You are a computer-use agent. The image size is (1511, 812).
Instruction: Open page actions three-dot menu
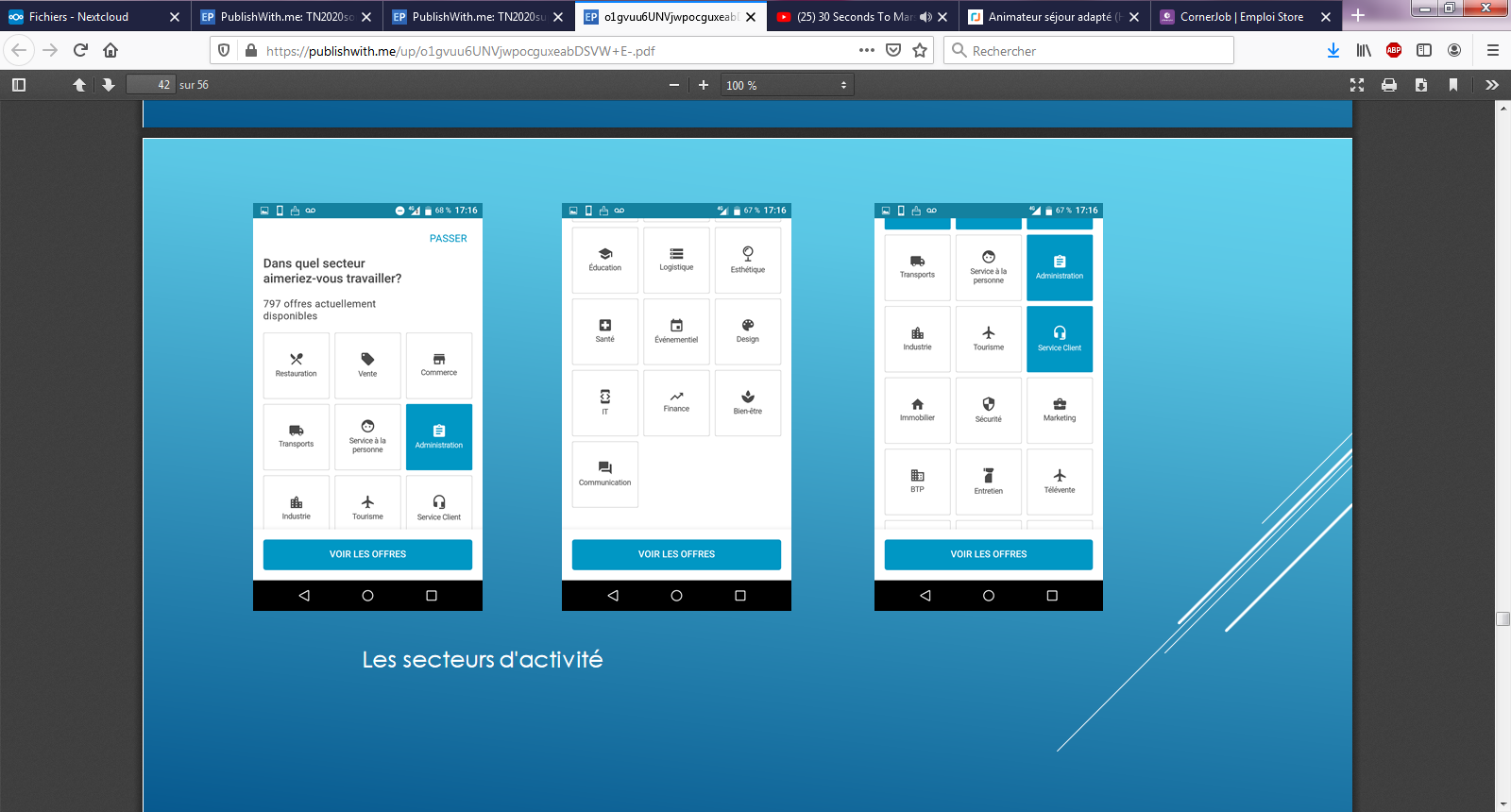click(x=866, y=51)
